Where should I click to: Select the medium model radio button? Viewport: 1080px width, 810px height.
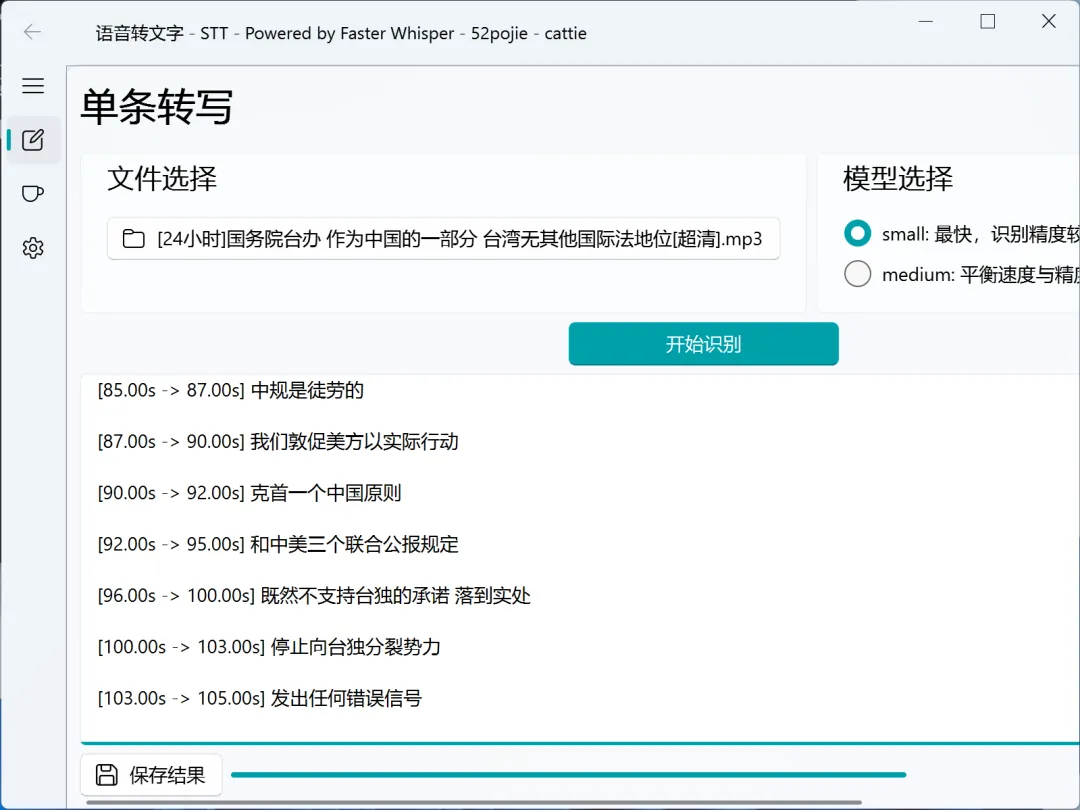click(x=857, y=273)
